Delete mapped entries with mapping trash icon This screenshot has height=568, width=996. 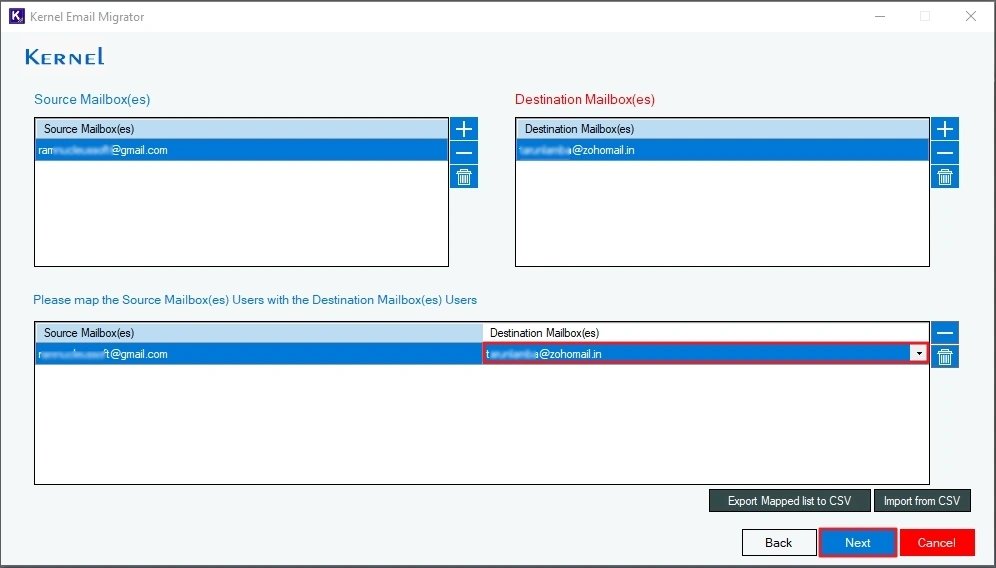tap(945, 357)
